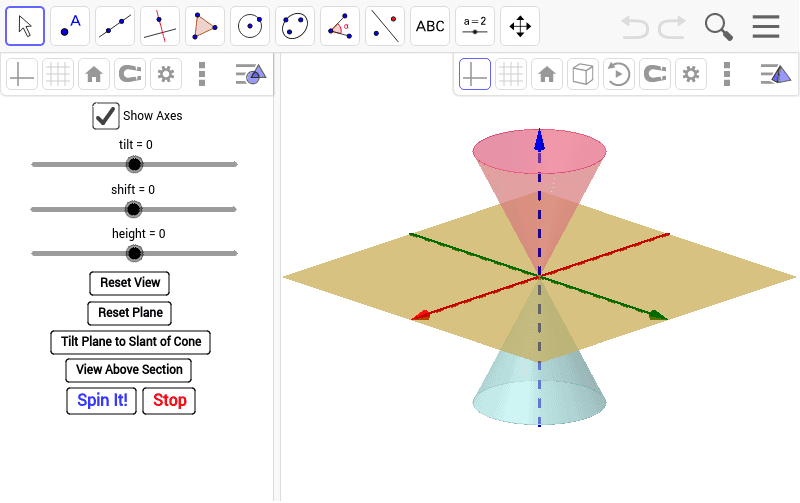This screenshot has height=503, width=800.
Task: Click home standard view in 3D panel
Action: 547,74
